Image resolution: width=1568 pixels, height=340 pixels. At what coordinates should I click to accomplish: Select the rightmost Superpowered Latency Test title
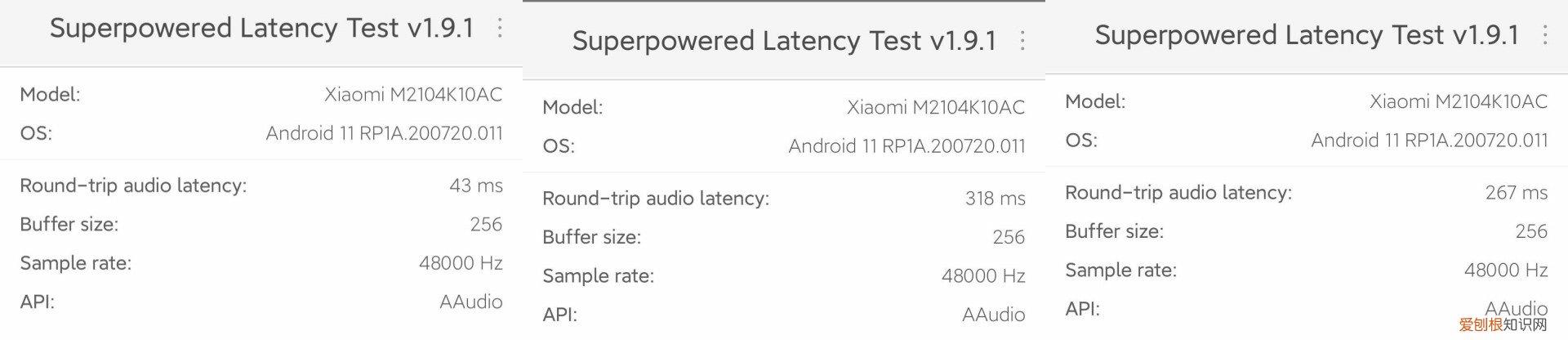click(x=1307, y=34)
